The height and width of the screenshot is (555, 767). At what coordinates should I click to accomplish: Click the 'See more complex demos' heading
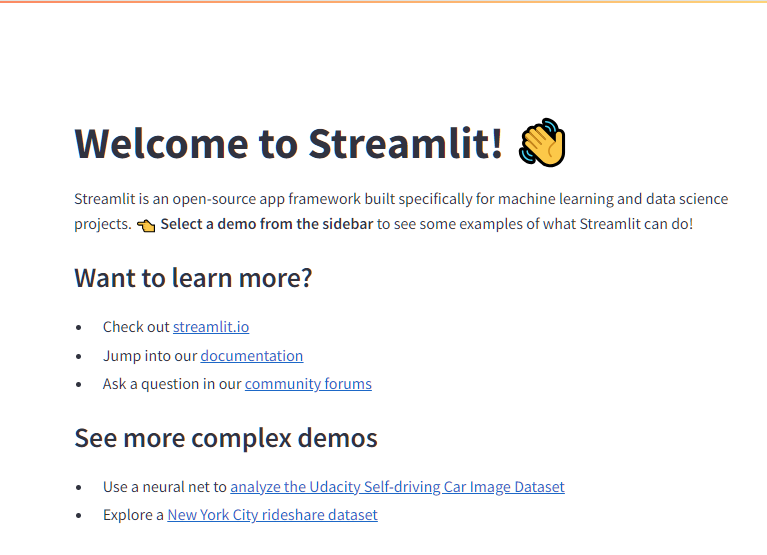(226, 438)
